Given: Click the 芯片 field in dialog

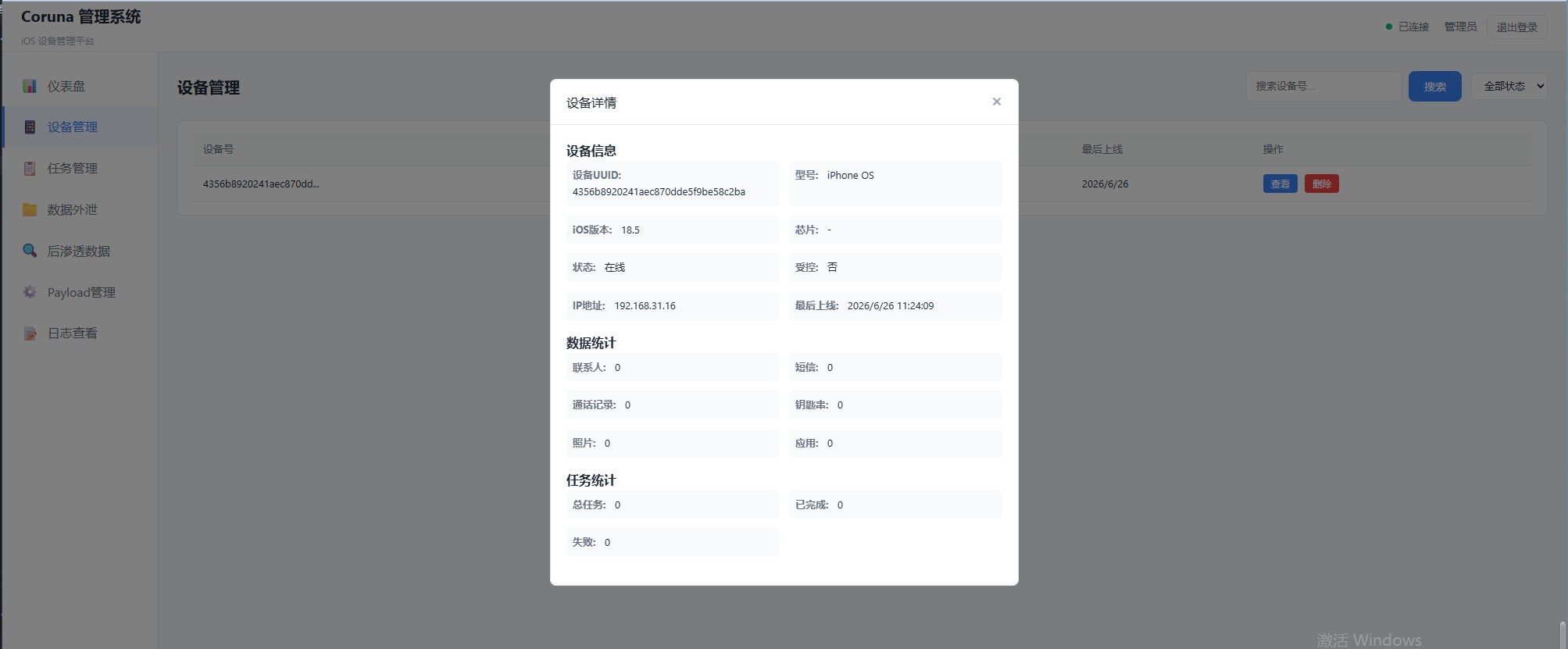Looking at the screenshot, I should (x=895, y=230).
